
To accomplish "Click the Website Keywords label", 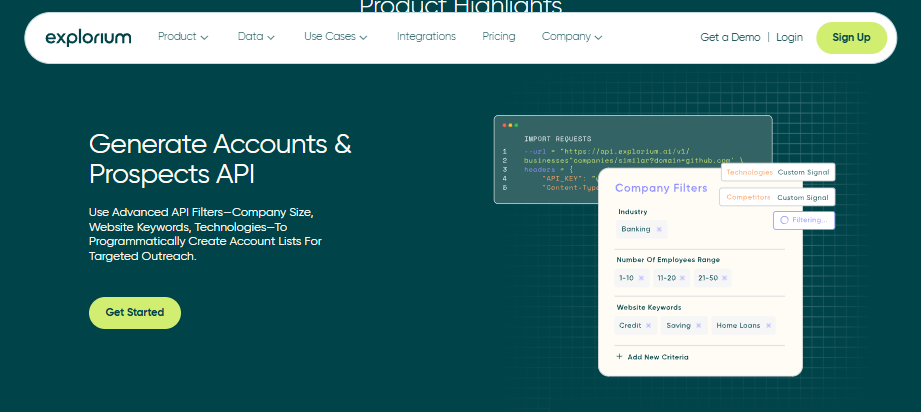I will coord(648,307).
